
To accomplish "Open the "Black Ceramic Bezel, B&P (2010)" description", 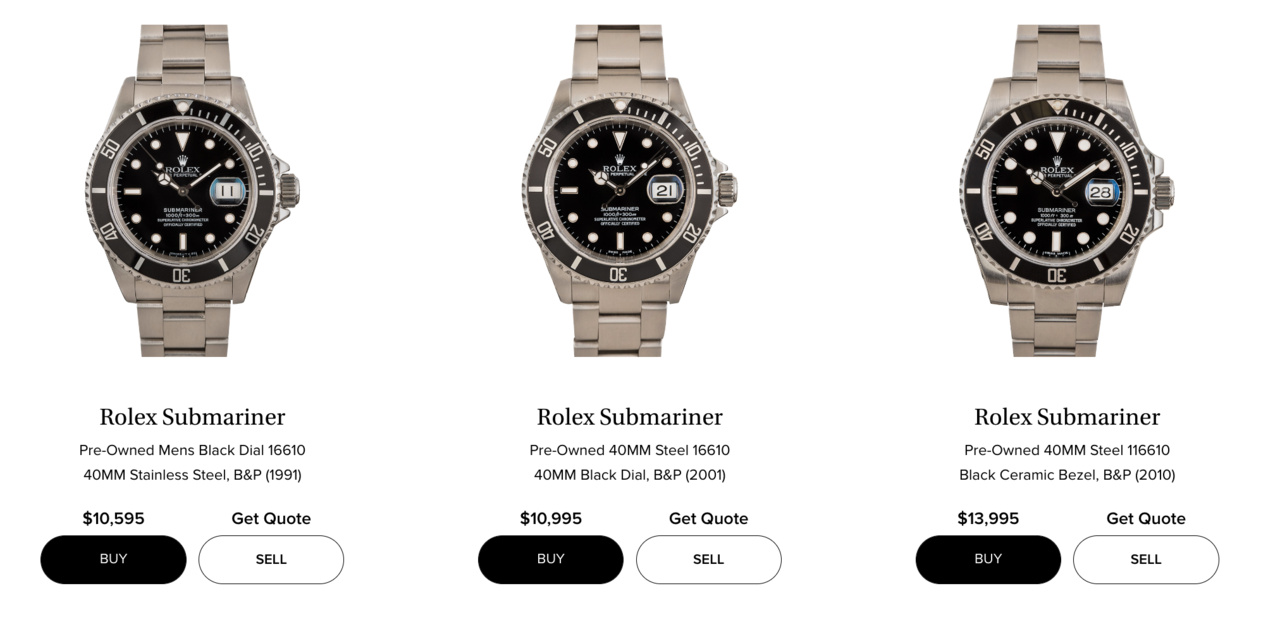I will point(1067,475).
